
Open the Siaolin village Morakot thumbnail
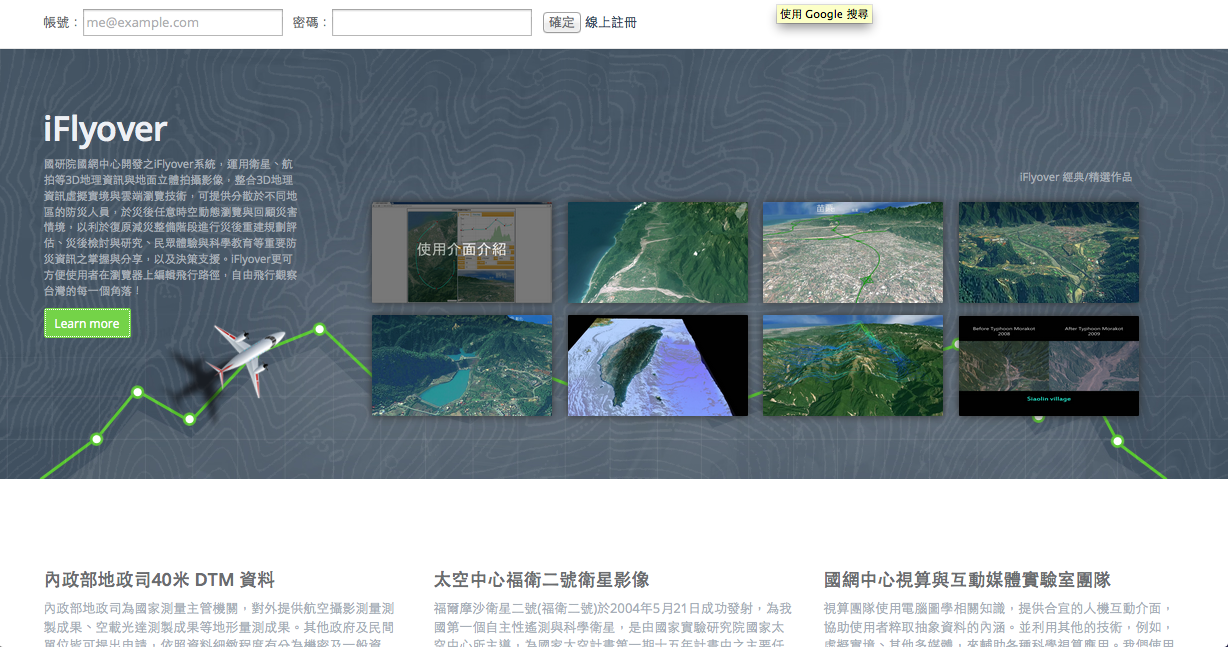1049,366
